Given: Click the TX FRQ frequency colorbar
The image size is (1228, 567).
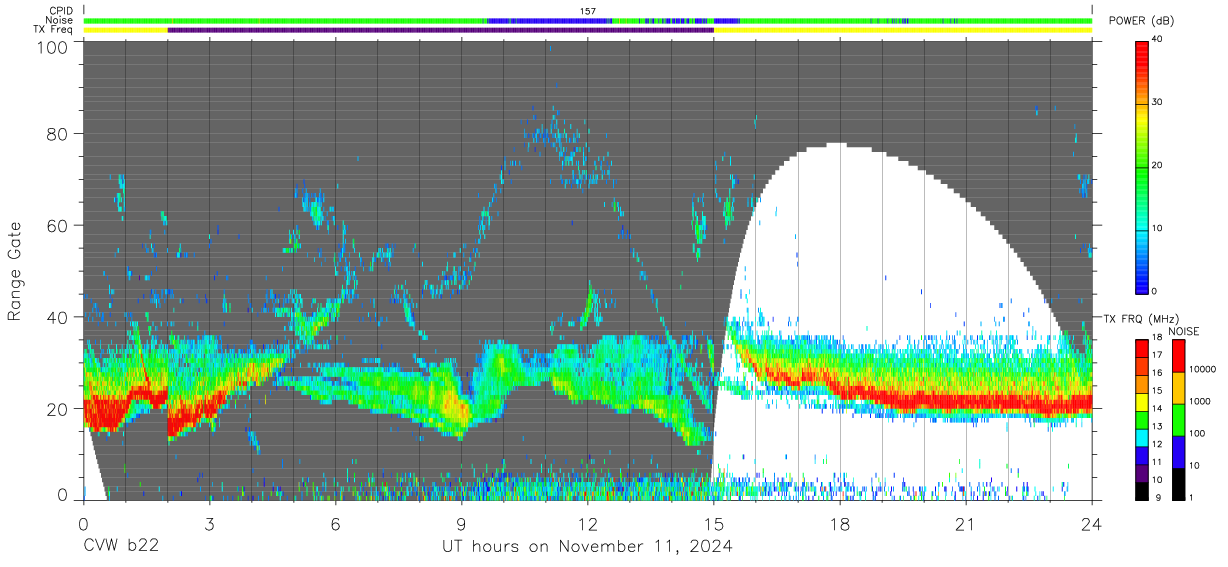Looking at the screenshot, I should tap(1142, 420).
